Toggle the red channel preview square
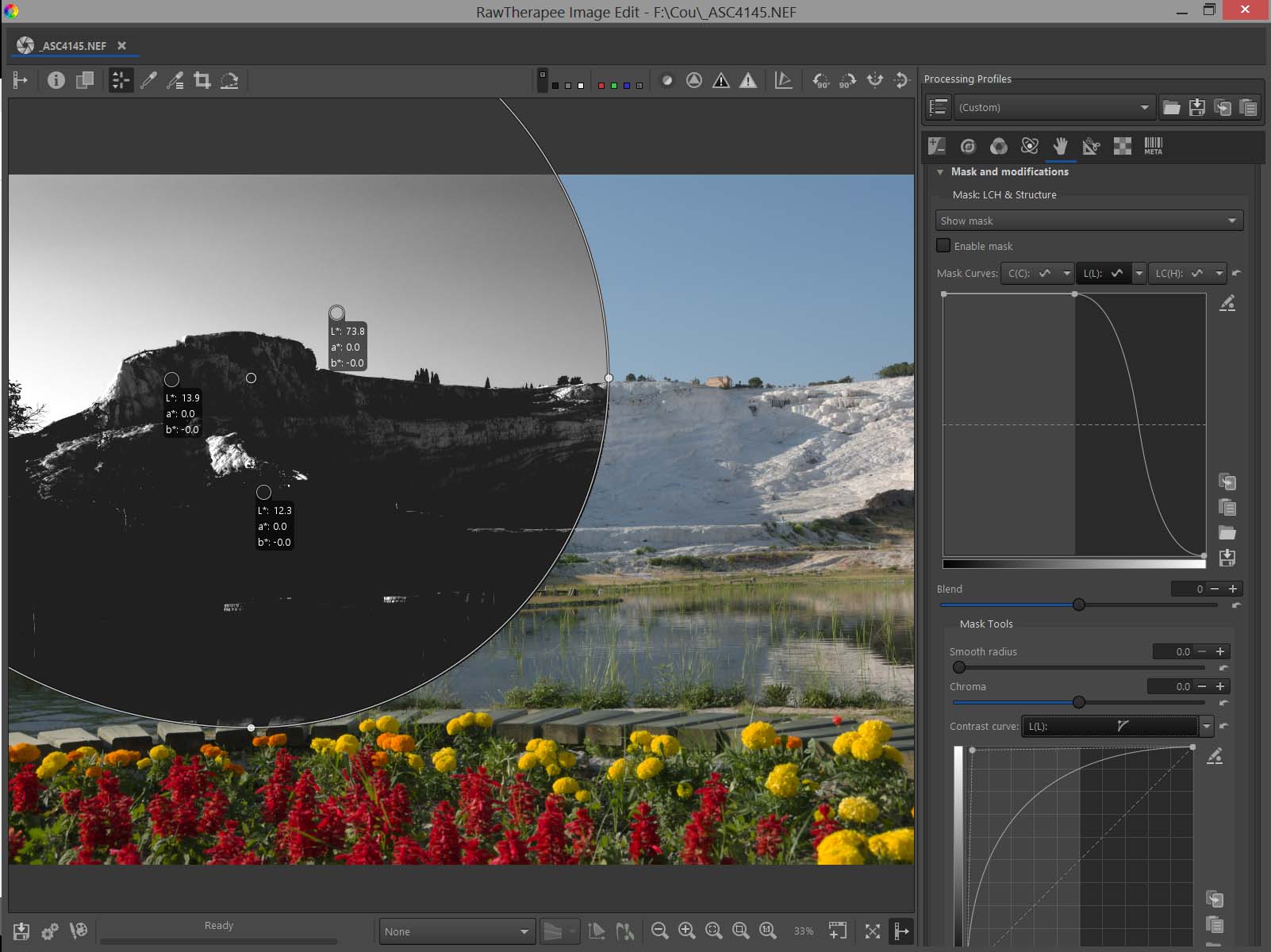 pyautogui.click(x=601, y=86)
